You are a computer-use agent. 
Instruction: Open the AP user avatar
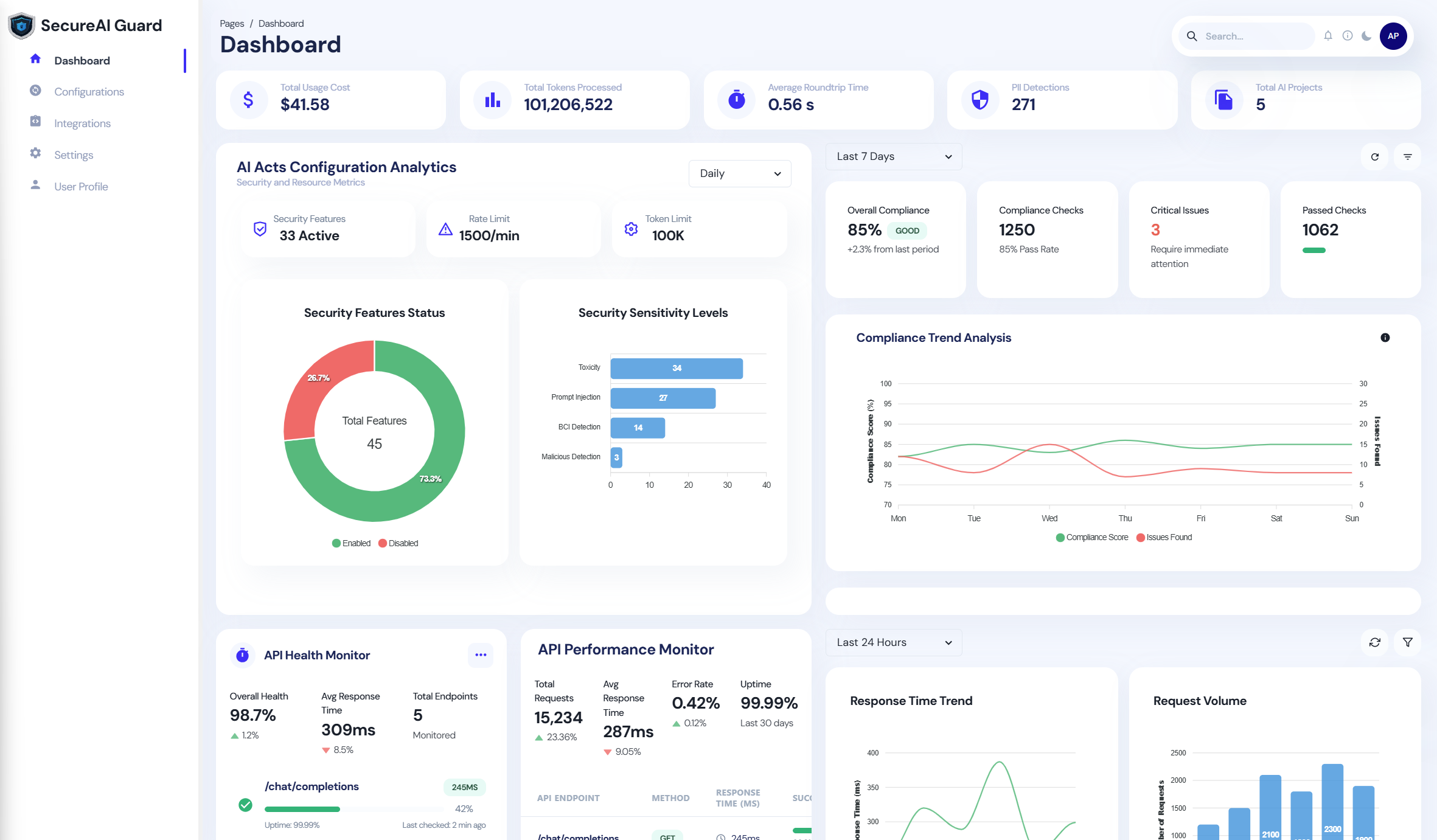[1393, 36]
